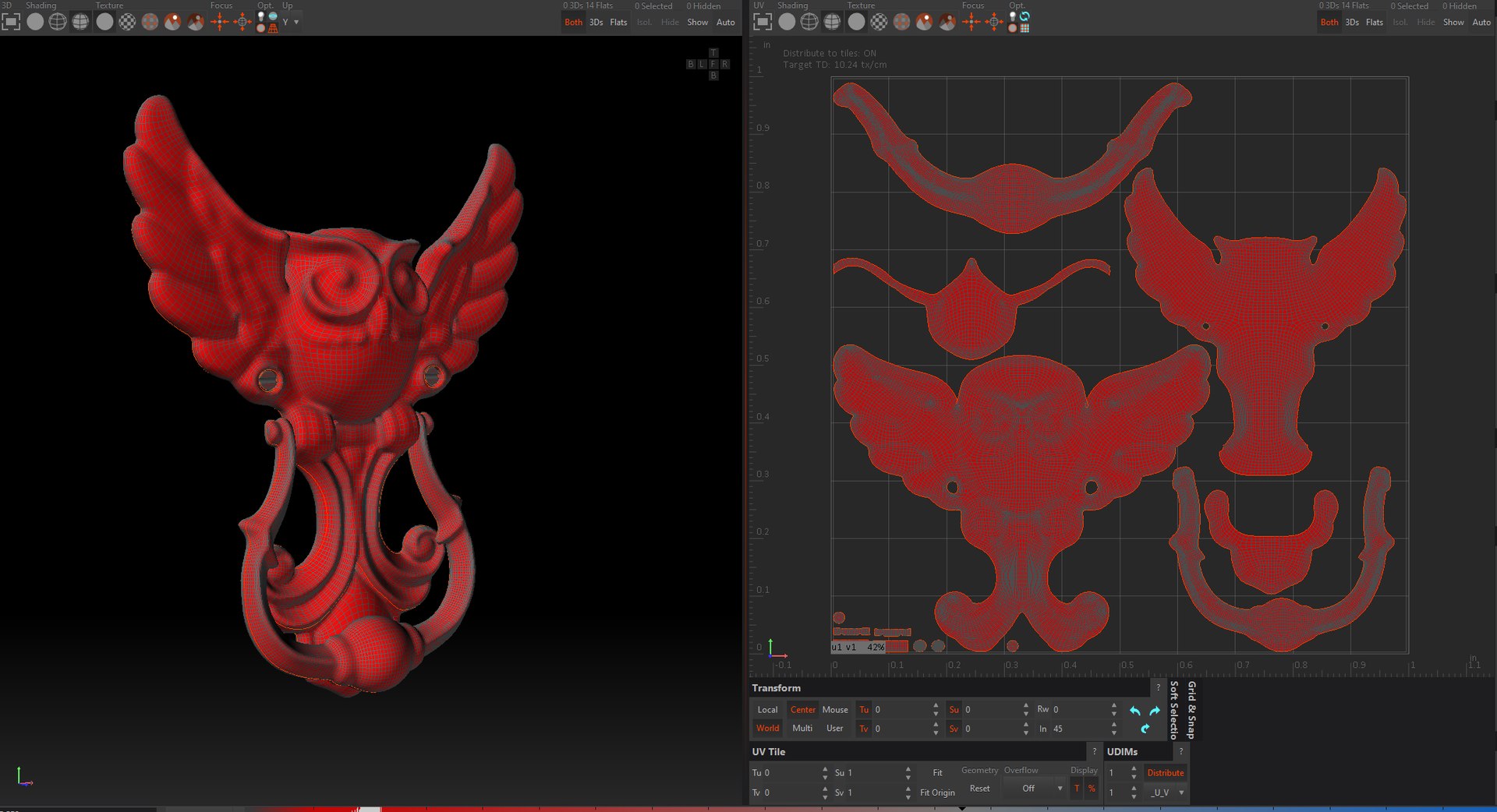This screenshot has height=812, width=1497.
Task: Select flat shading sphere in 3D viewport
Action: (x=35, y=22)
